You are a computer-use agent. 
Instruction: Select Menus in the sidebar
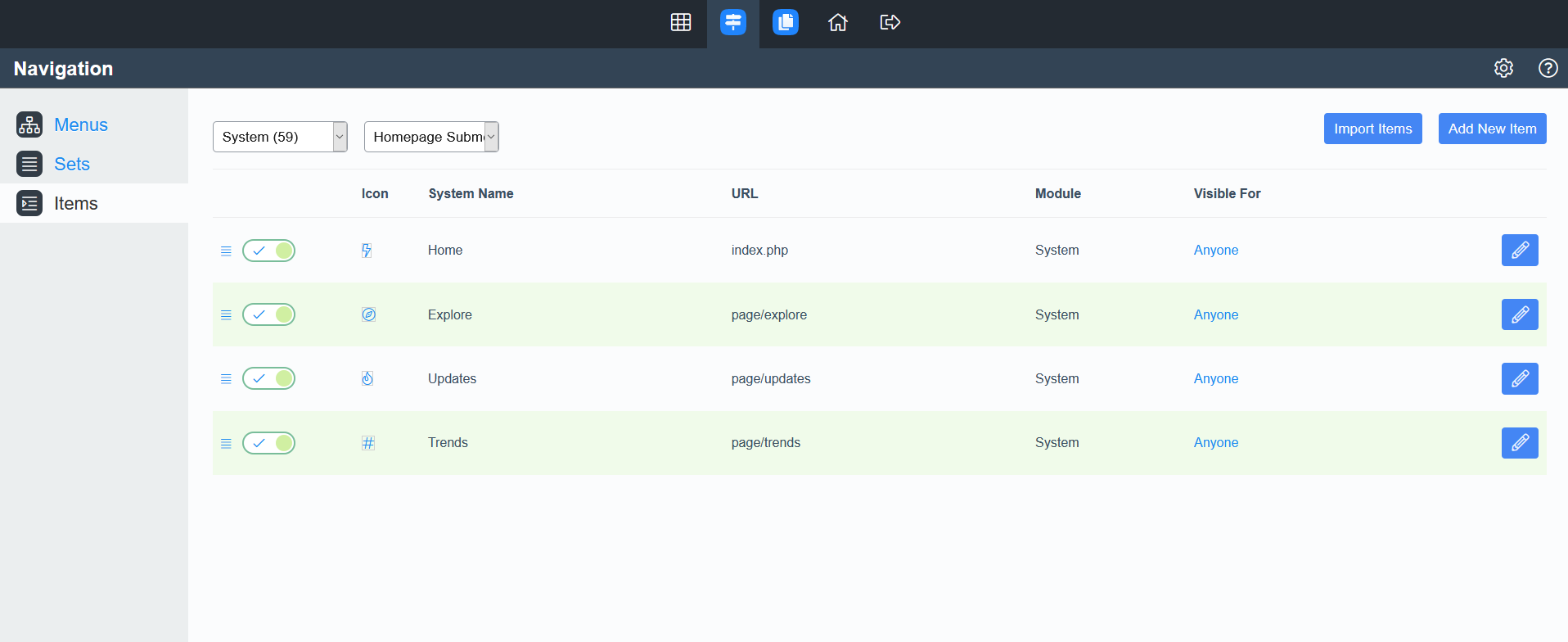pos(80,124)
